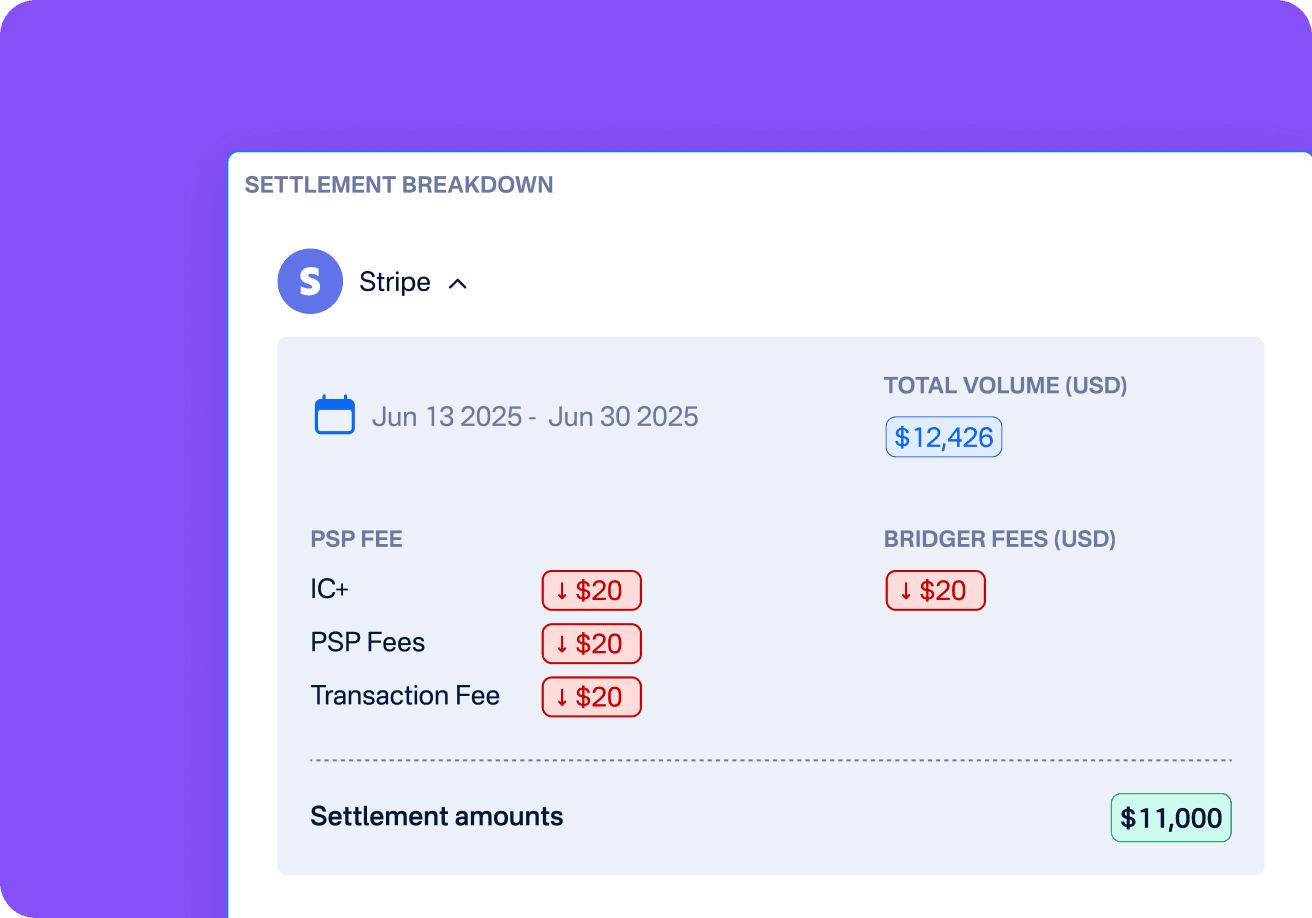Select the PSP Fees row label
Screen dimensions: 1312x918
pyautogui.click(x=368, y=642)
